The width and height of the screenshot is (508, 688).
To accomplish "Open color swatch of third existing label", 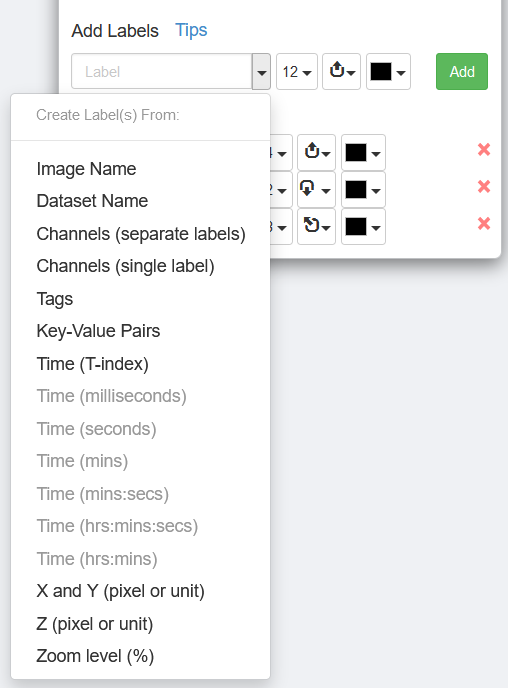I will click(363, 226).
